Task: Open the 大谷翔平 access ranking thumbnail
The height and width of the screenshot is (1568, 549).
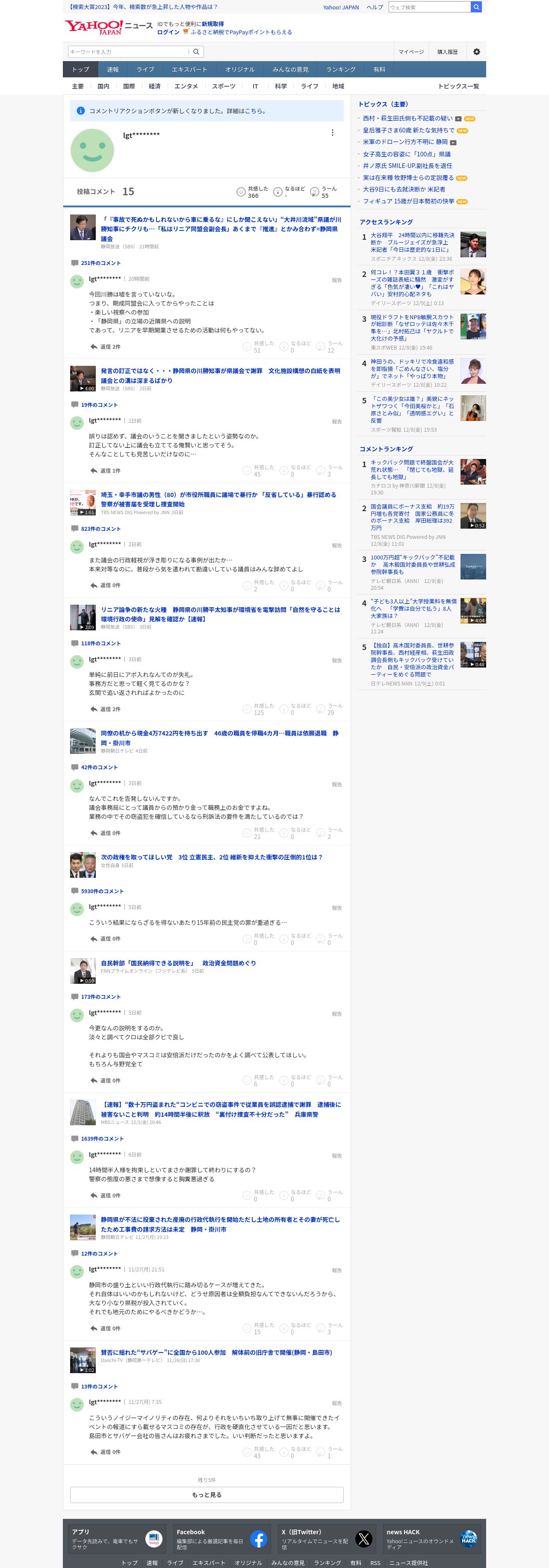Action: click(x=473, y=245)
